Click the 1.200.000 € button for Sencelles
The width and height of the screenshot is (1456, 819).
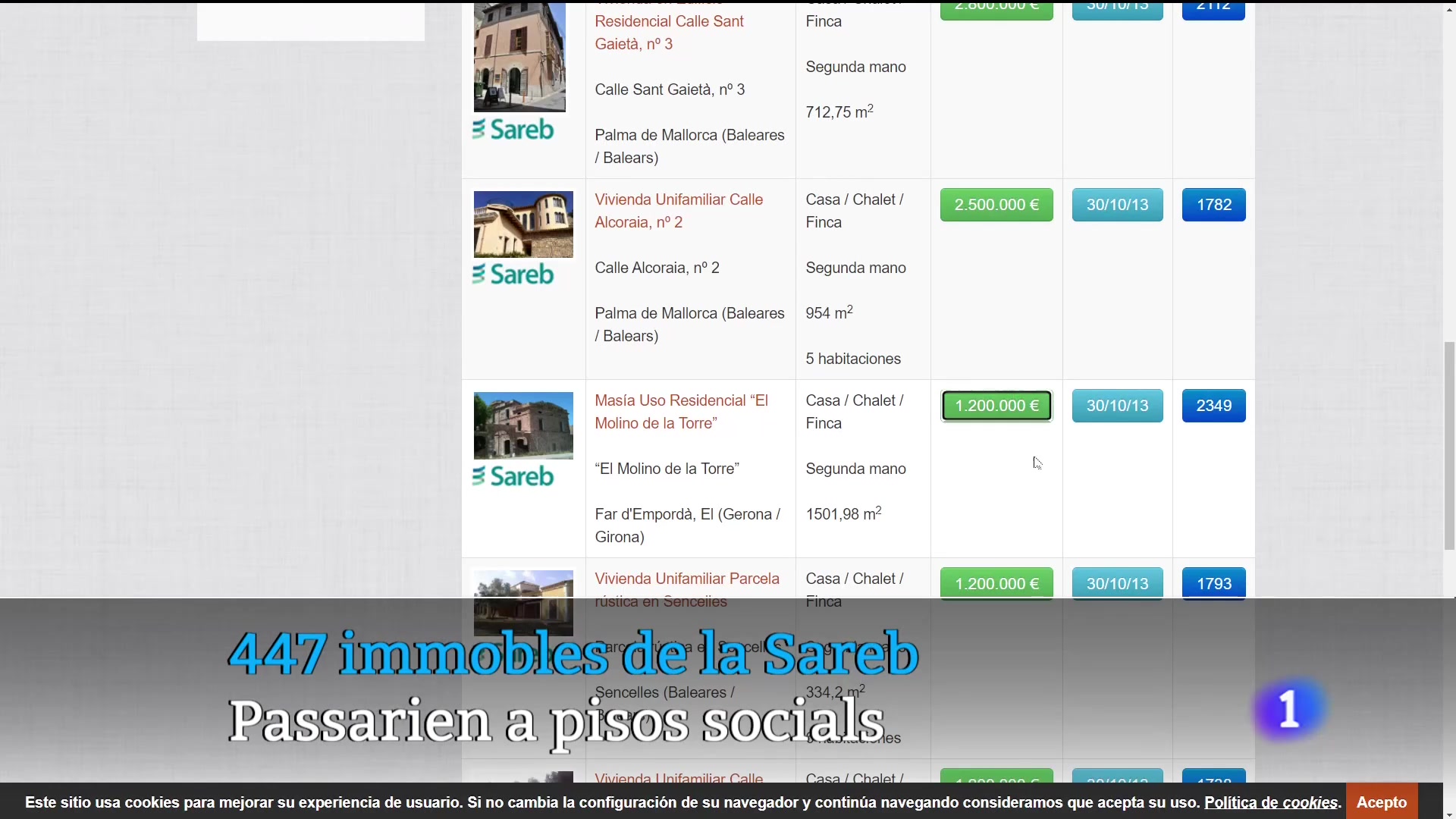[996, 584]
